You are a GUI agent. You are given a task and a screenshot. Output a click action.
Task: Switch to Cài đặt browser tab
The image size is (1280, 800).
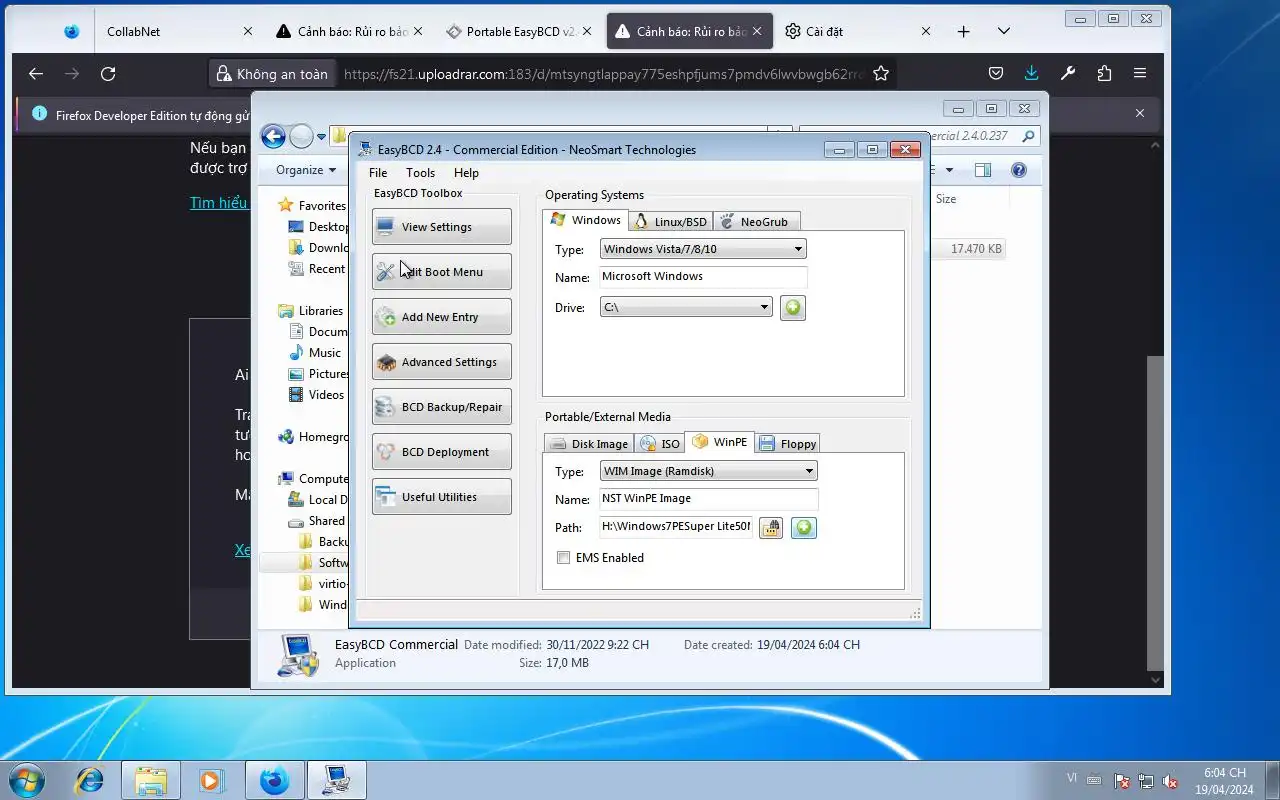[858, 31]
